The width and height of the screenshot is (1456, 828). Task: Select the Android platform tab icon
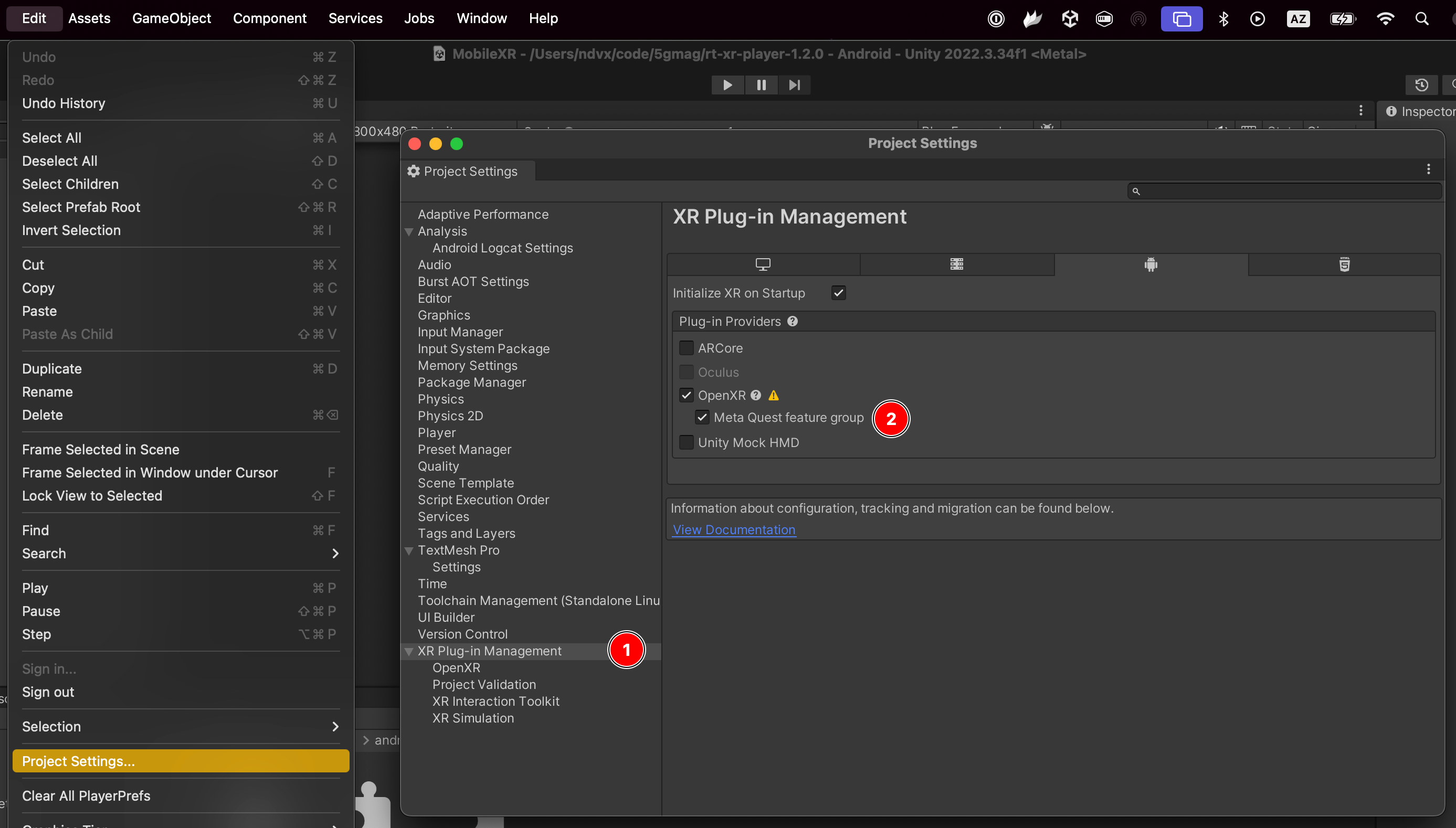click(1151, 264)
